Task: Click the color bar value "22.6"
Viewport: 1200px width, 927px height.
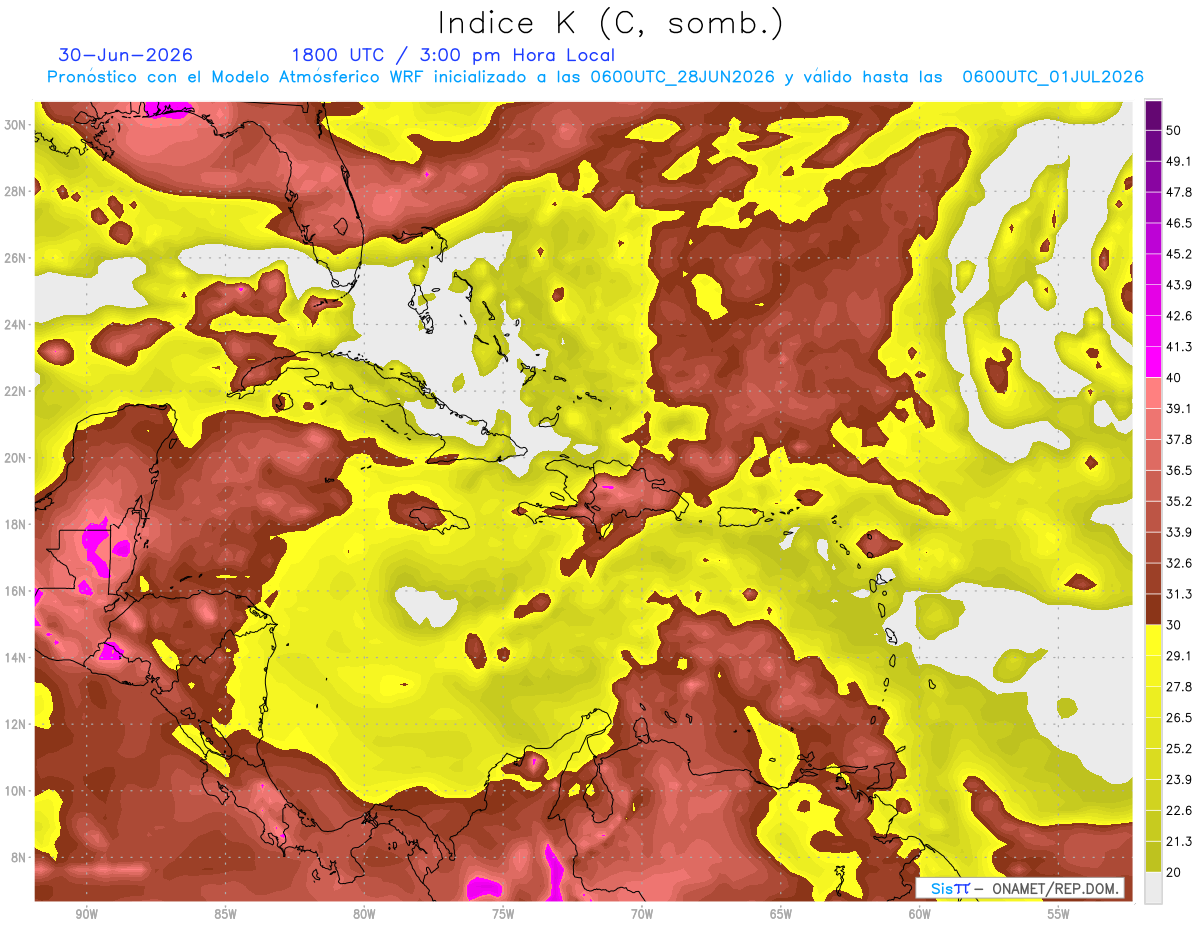Action: tap(1178, 811)
